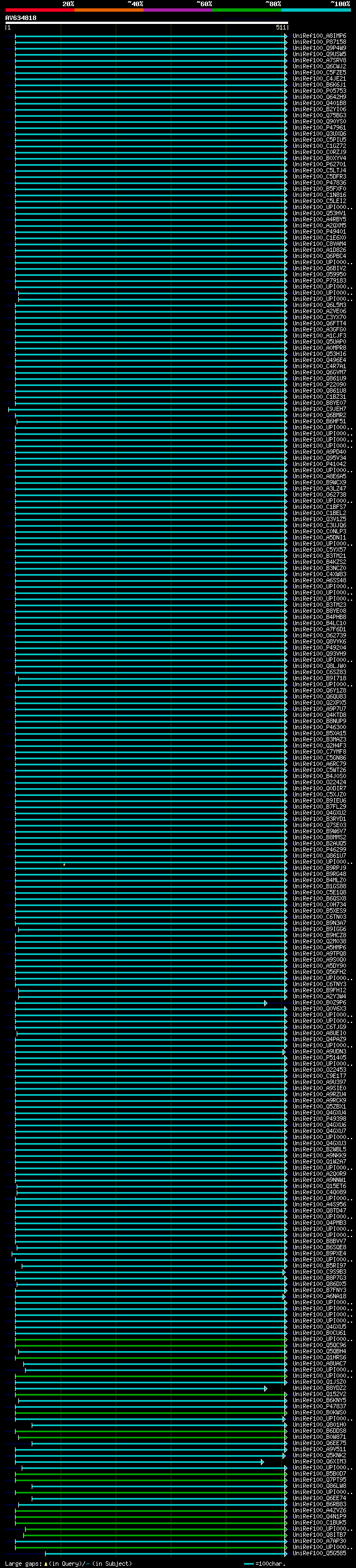Viewport: 356px width, 1568px height.
Task: Select the UniRef100_C8VAM4 label
Action: tap(319, 244)
